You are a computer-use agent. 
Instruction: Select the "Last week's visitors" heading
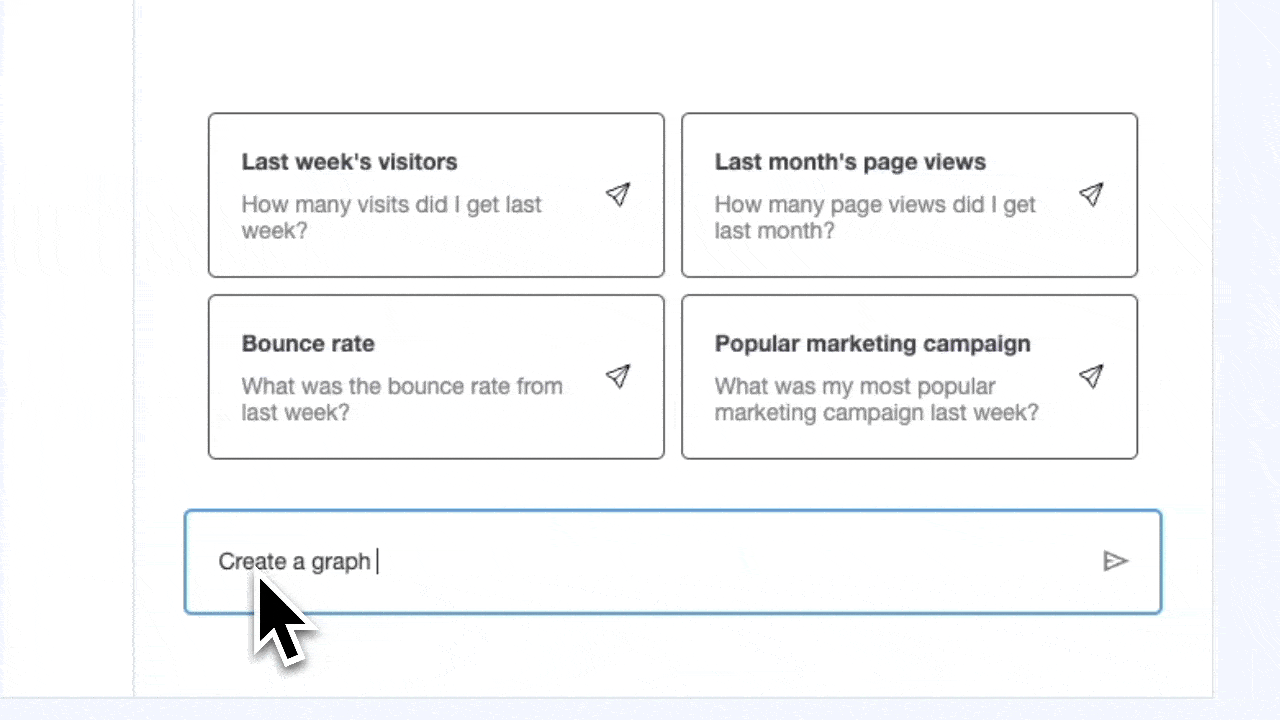pos(349,162)
